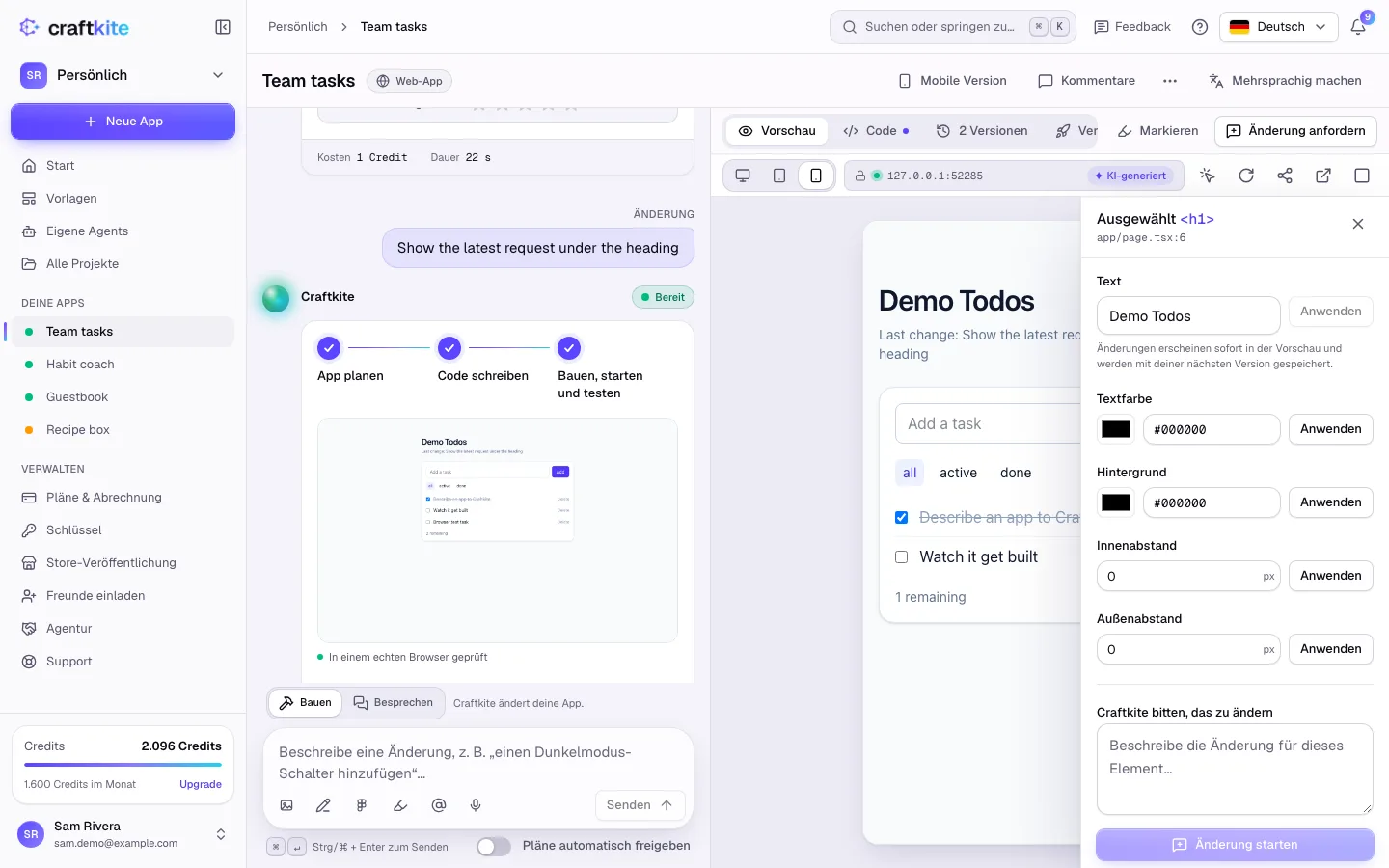Start voice input with the microphone icon
The width and height of the screenshot is (1389, 868).
click(x=476, y=805)
